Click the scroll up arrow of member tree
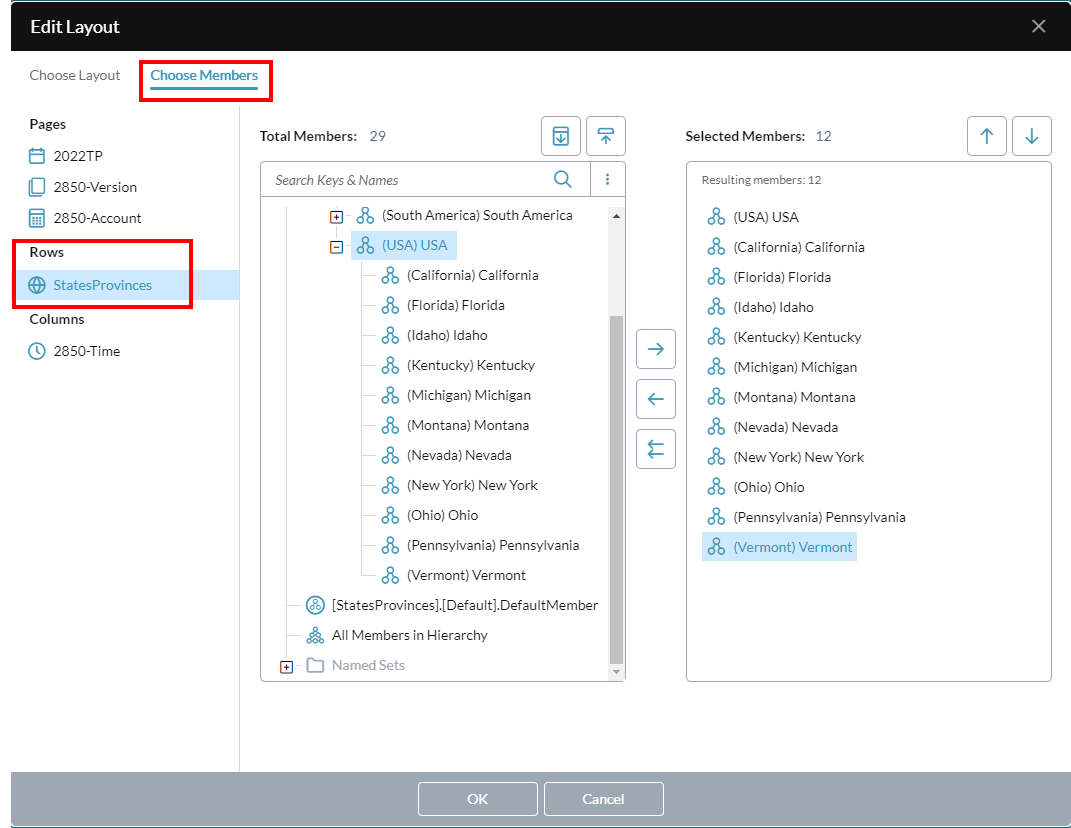 point(616,216)
